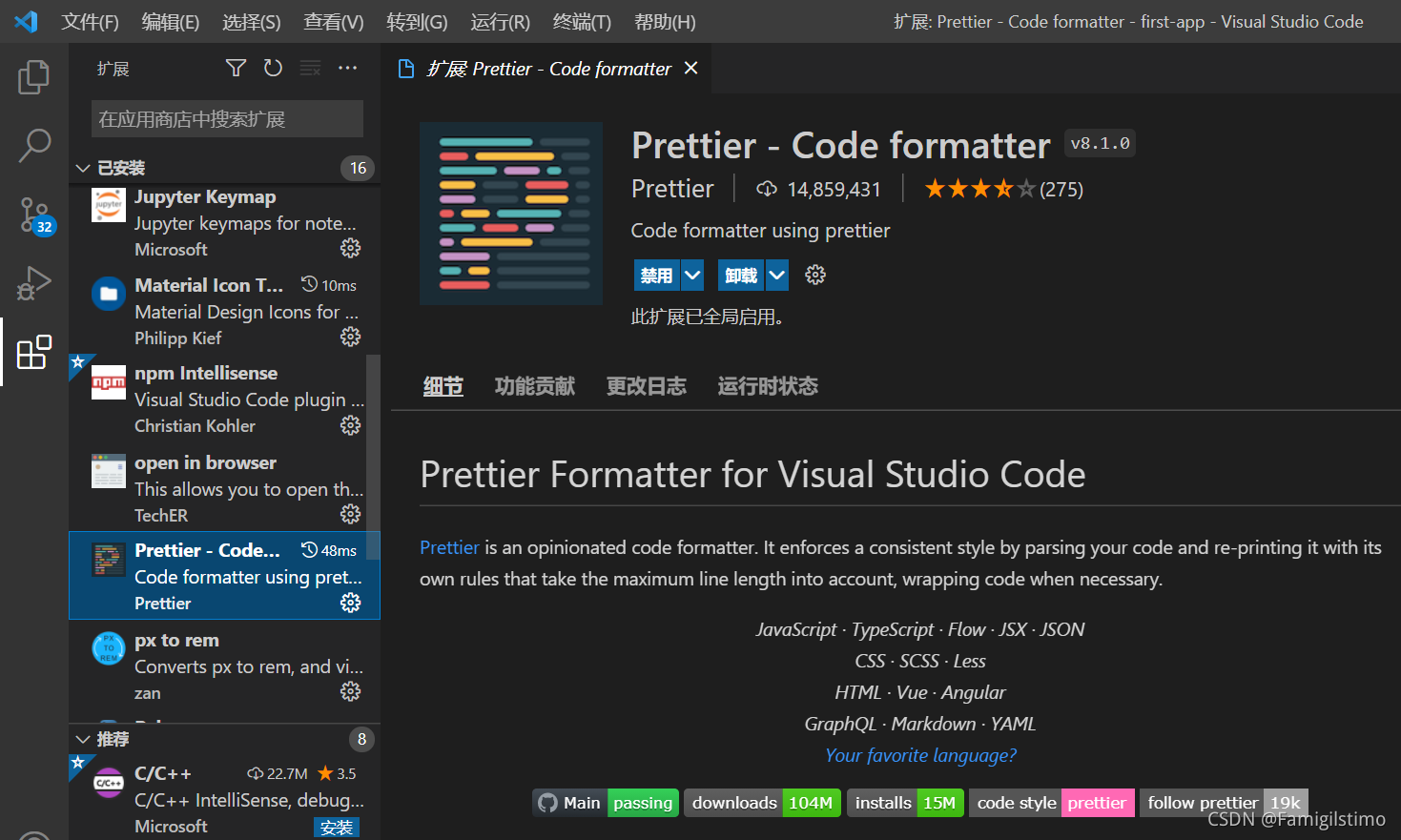
Task: Open the Search sidebar icon
Action: pos(33,145)
